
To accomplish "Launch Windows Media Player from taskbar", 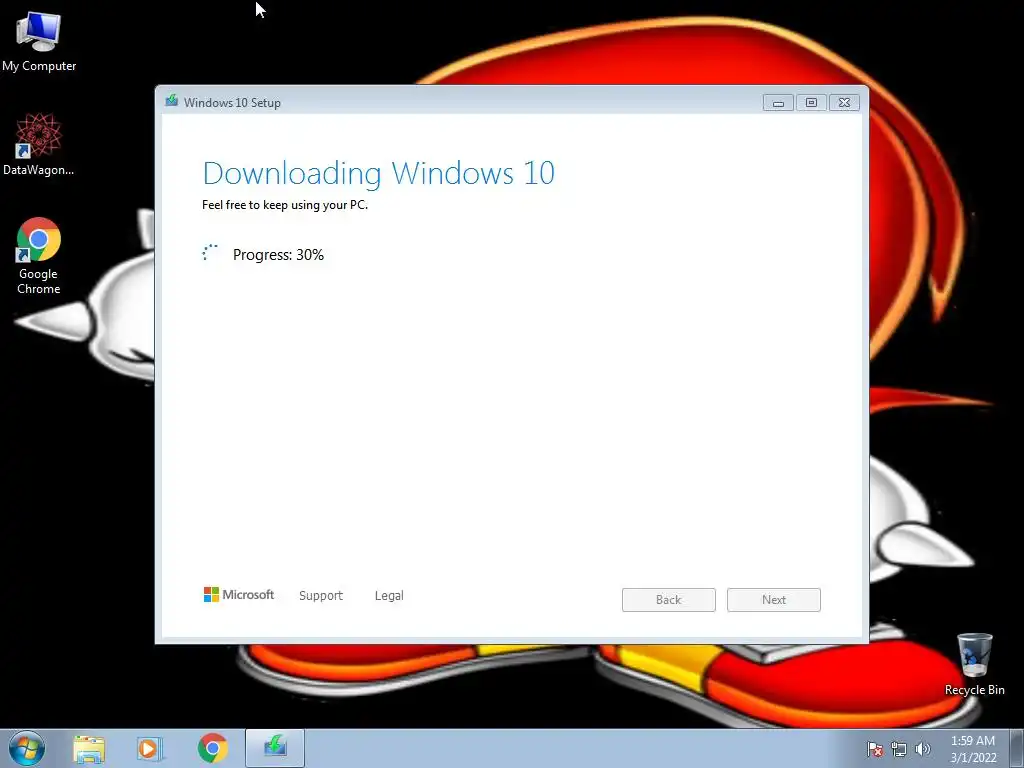I will pyautogui.click(x=150, y=749).
